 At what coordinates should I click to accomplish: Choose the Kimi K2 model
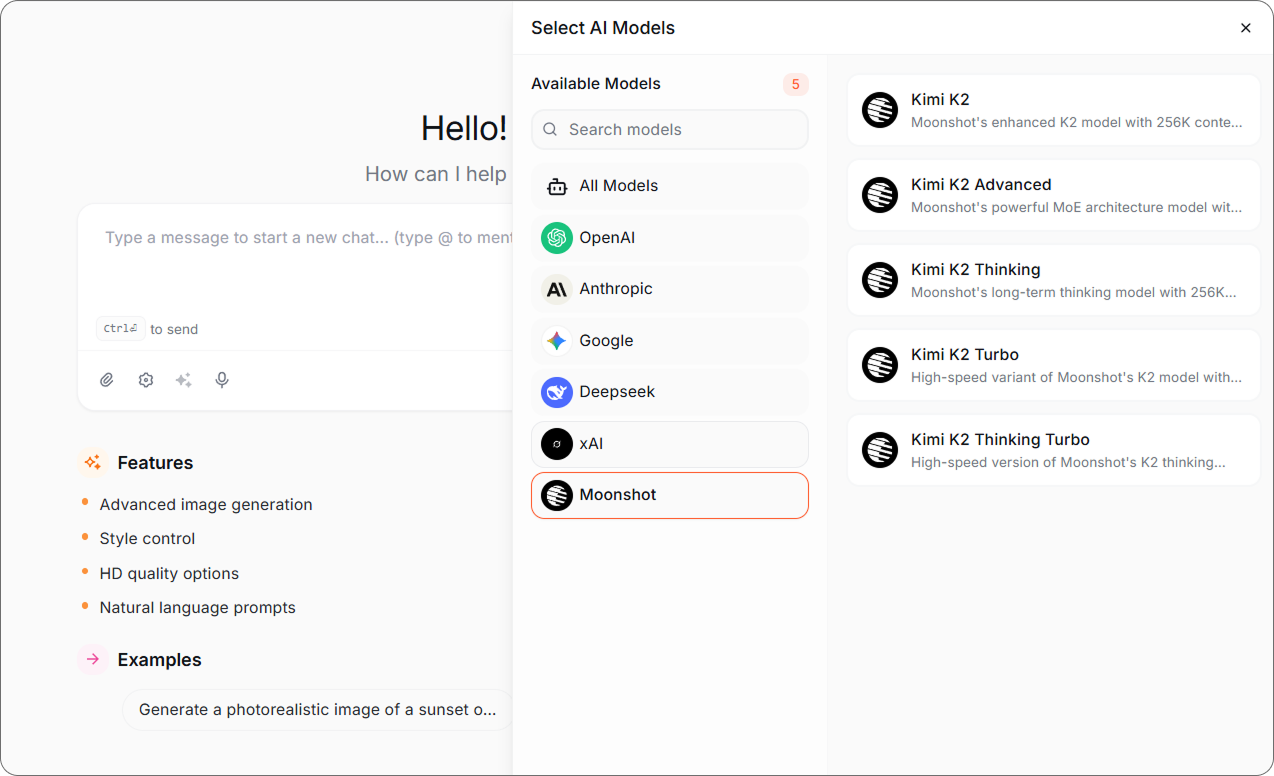pos(1054,110)
